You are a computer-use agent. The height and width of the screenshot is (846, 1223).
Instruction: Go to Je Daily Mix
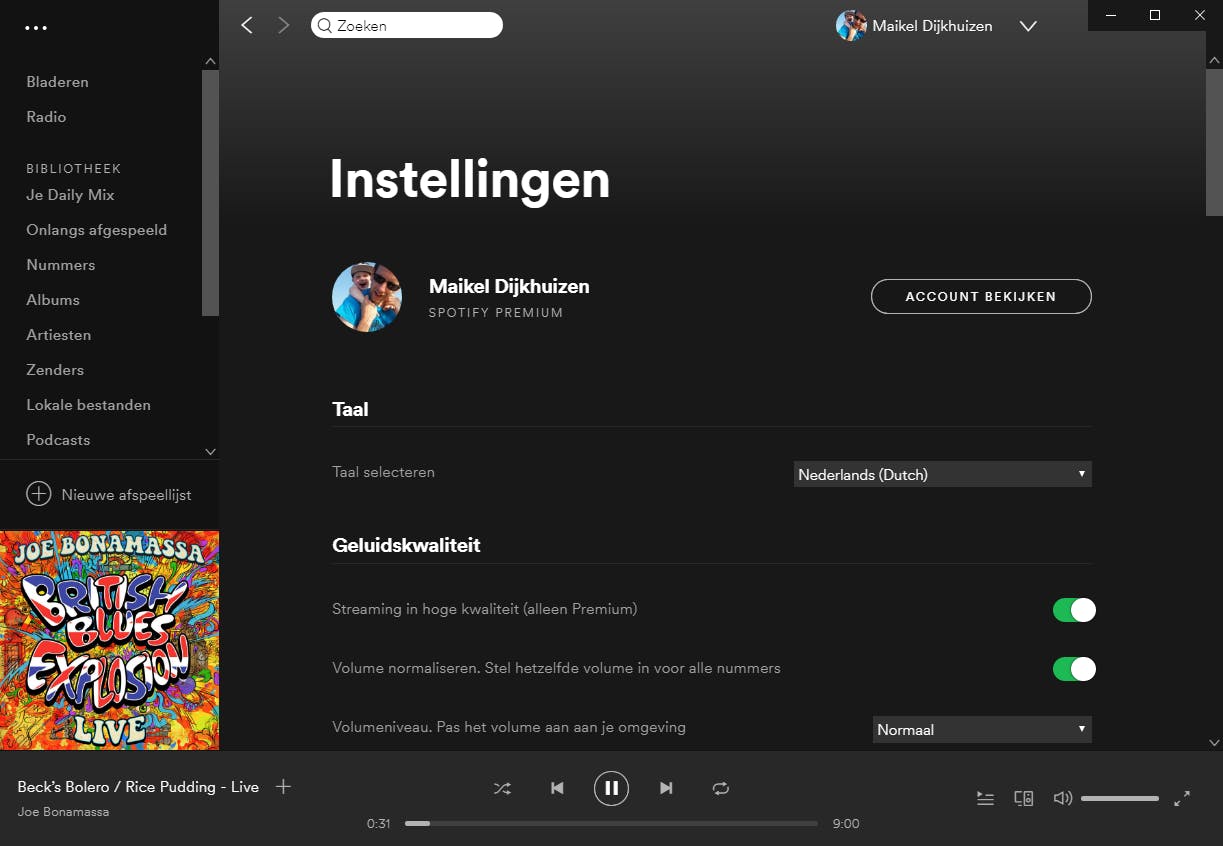[70, 195]
